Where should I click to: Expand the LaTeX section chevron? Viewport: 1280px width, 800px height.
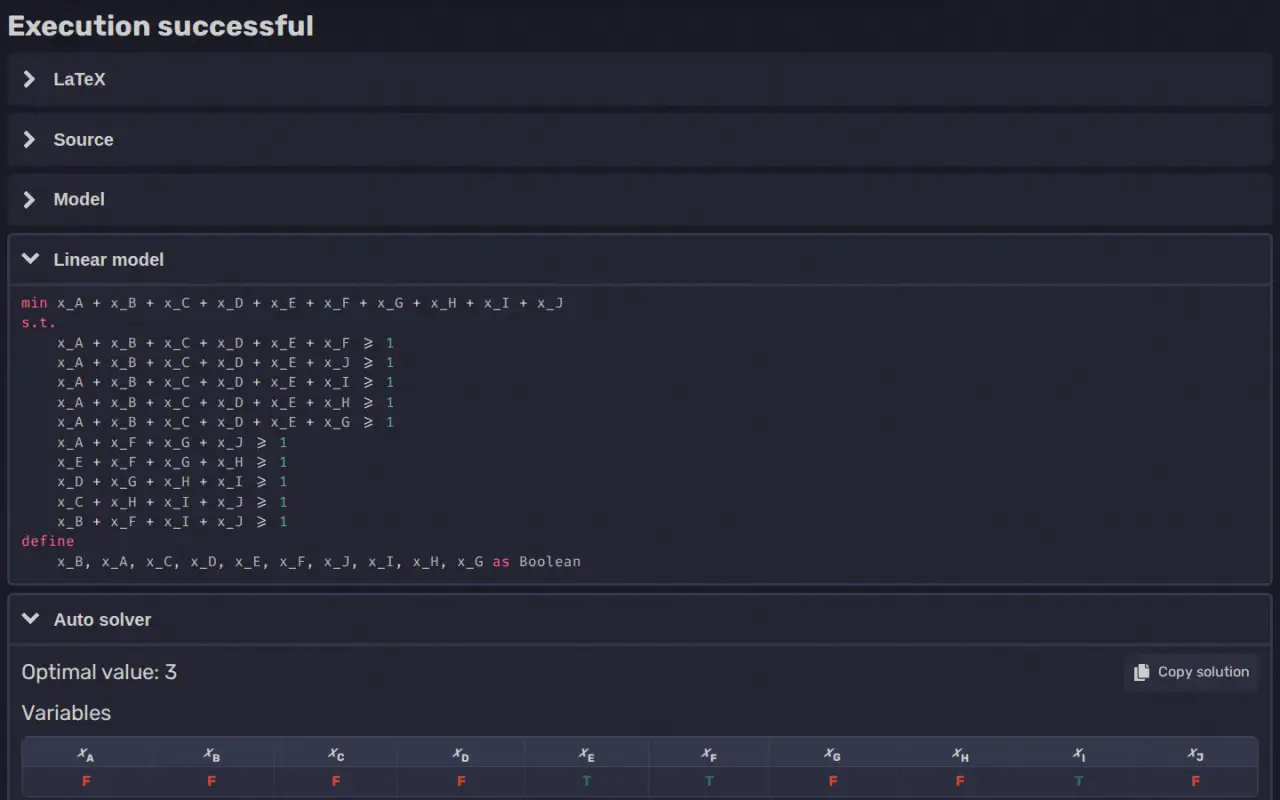coord(30,79)
